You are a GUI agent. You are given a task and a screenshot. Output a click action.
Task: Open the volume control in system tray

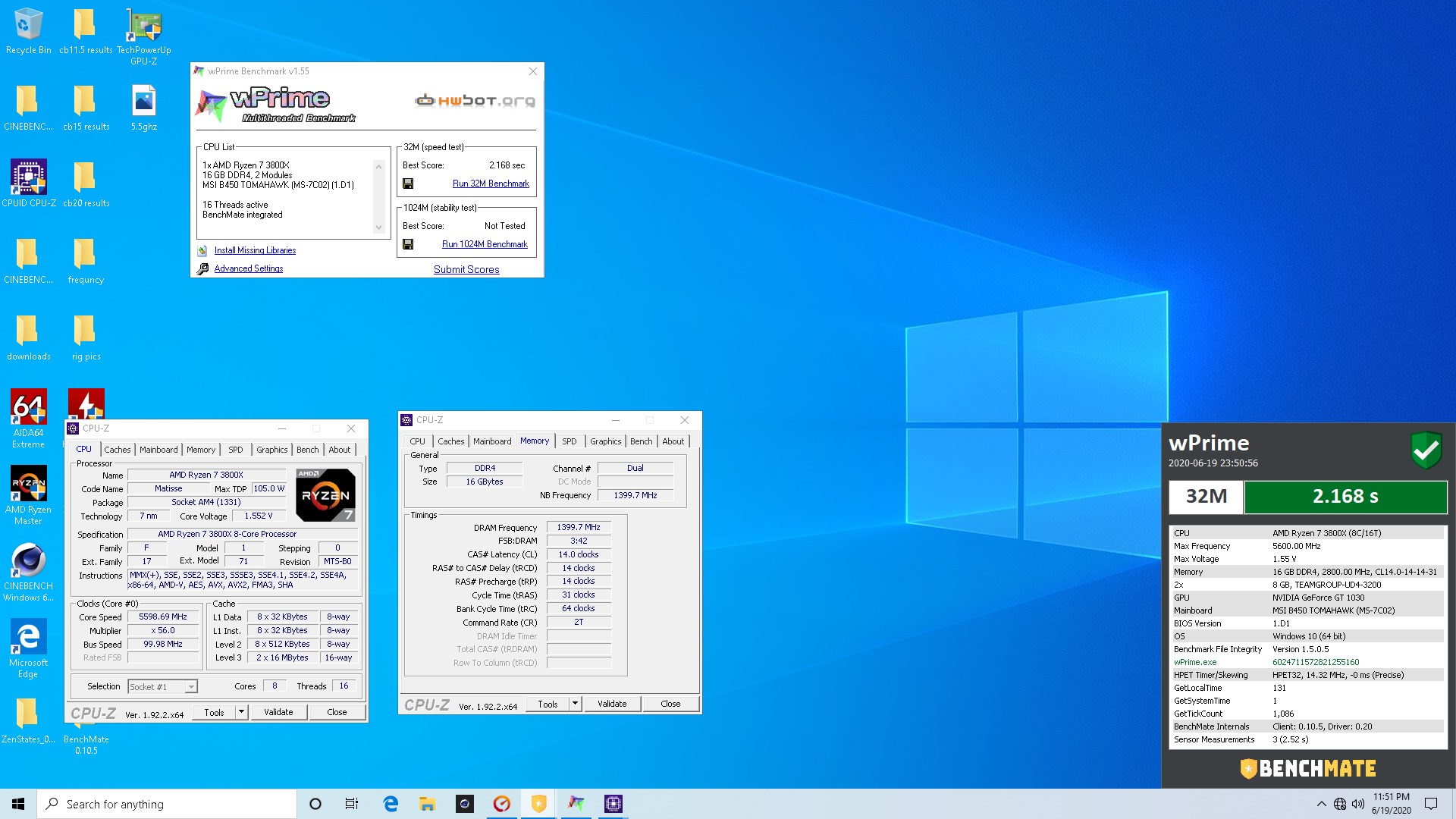(1358, 804)
